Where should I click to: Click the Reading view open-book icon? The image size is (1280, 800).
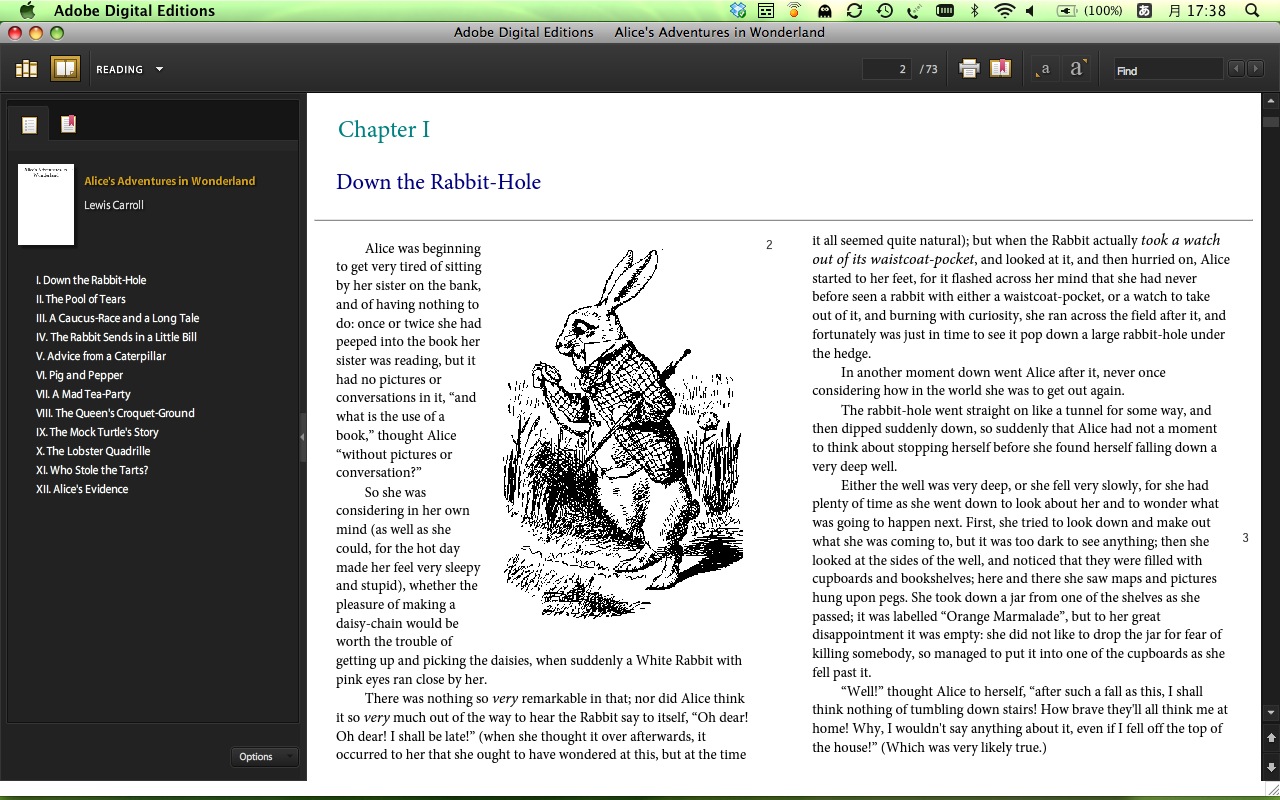coord(65,69)
